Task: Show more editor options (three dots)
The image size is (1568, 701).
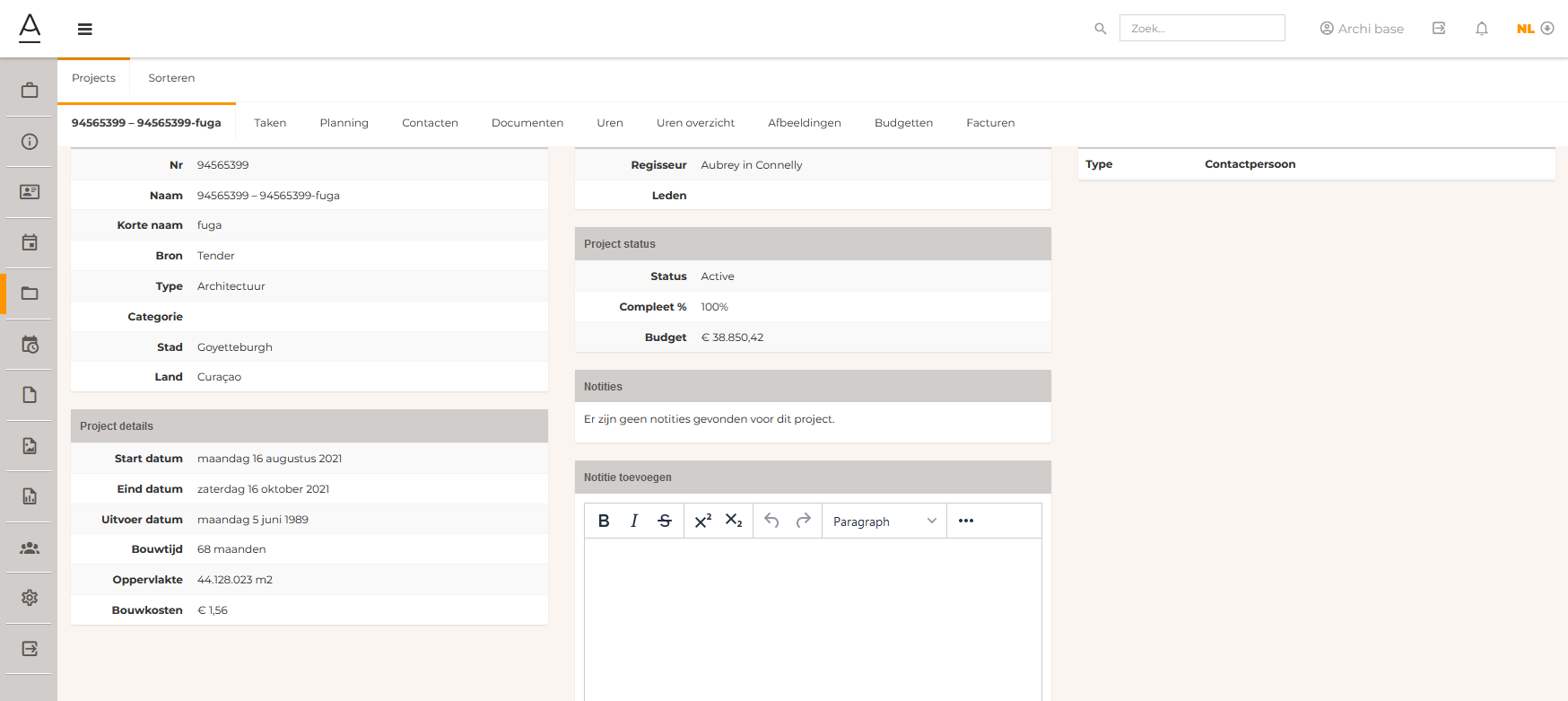Action: 965,521
